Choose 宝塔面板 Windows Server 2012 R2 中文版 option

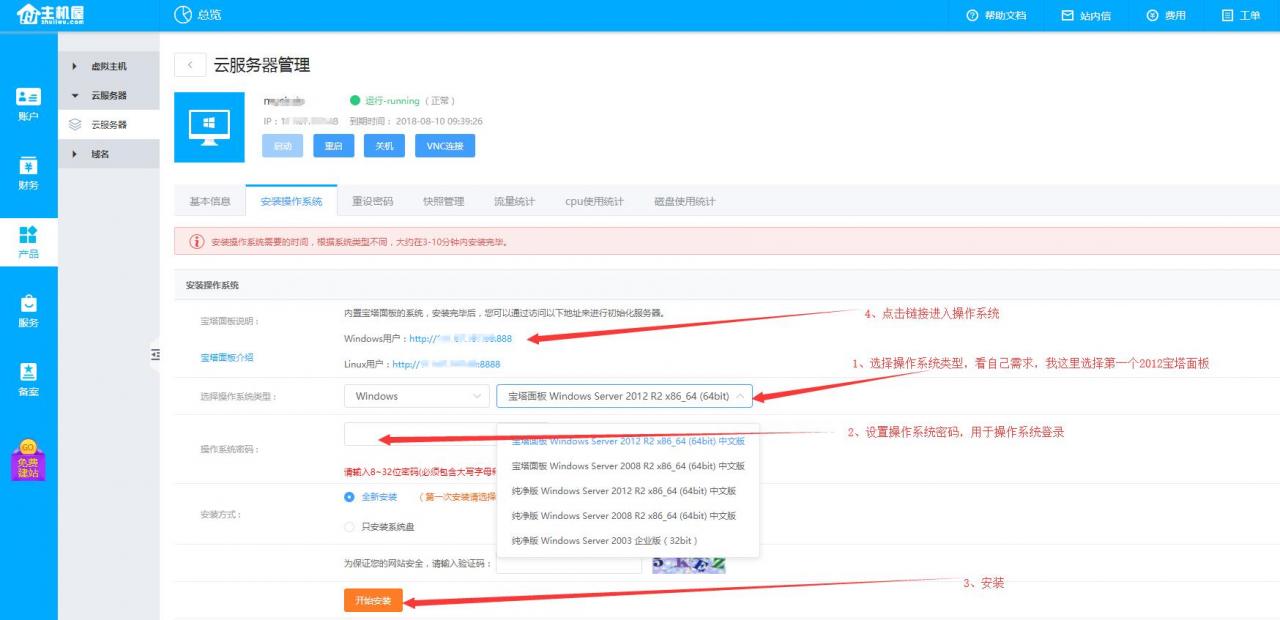coord(628,441)
